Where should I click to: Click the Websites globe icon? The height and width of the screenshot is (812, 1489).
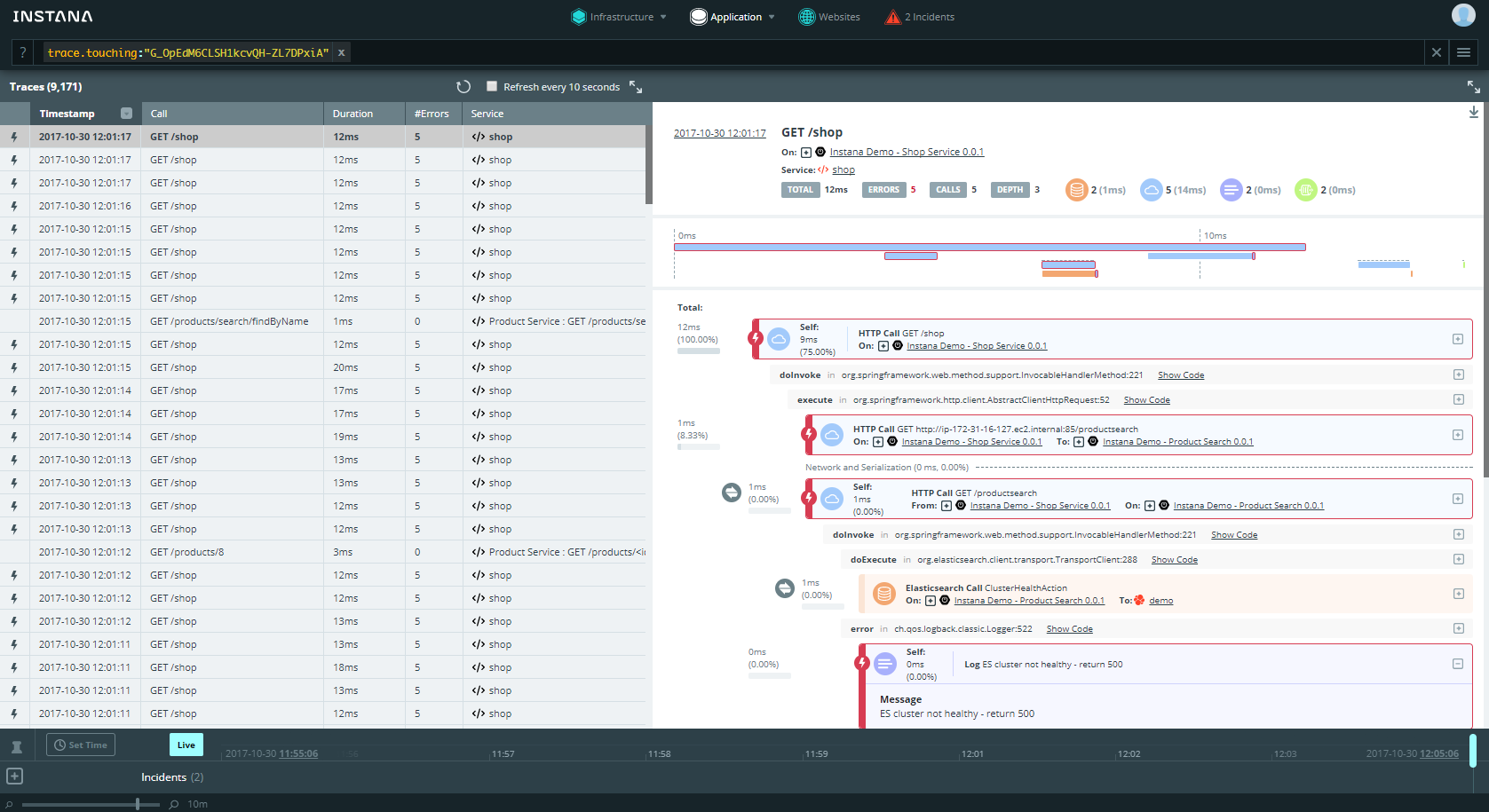click(x=806, y=17)
